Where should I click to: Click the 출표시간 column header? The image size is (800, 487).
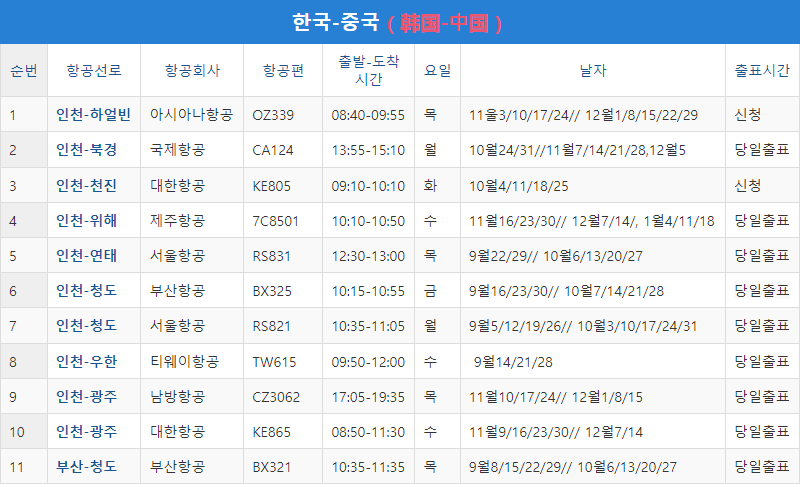[762, 71]
